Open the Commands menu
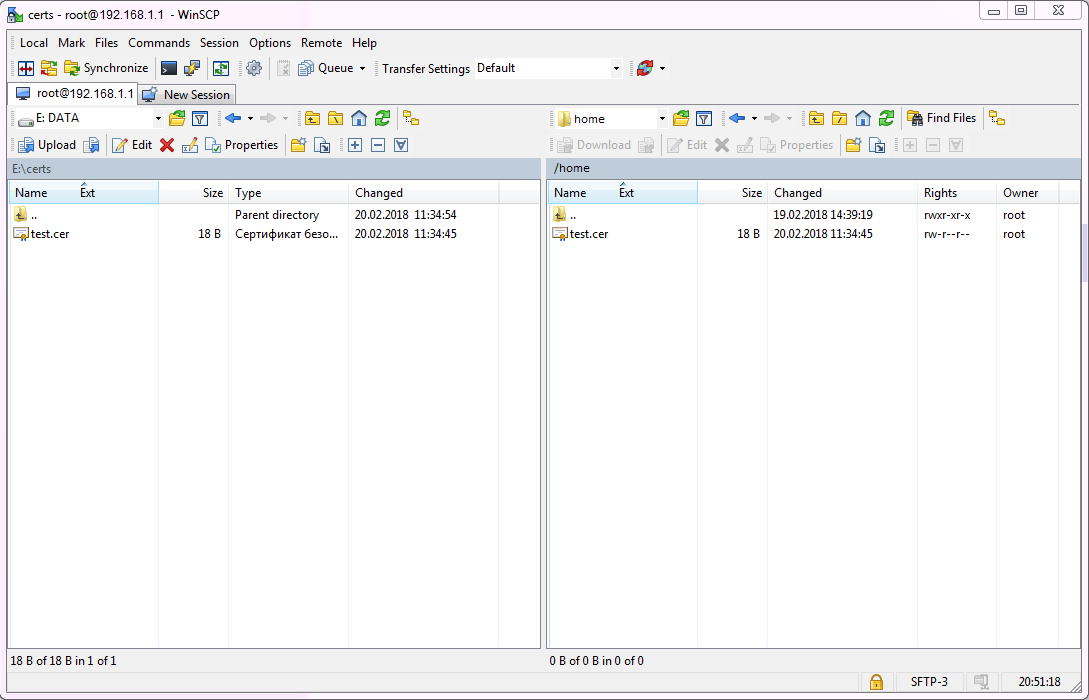This screenshot has width=1089, height=700. click(159, 43)
